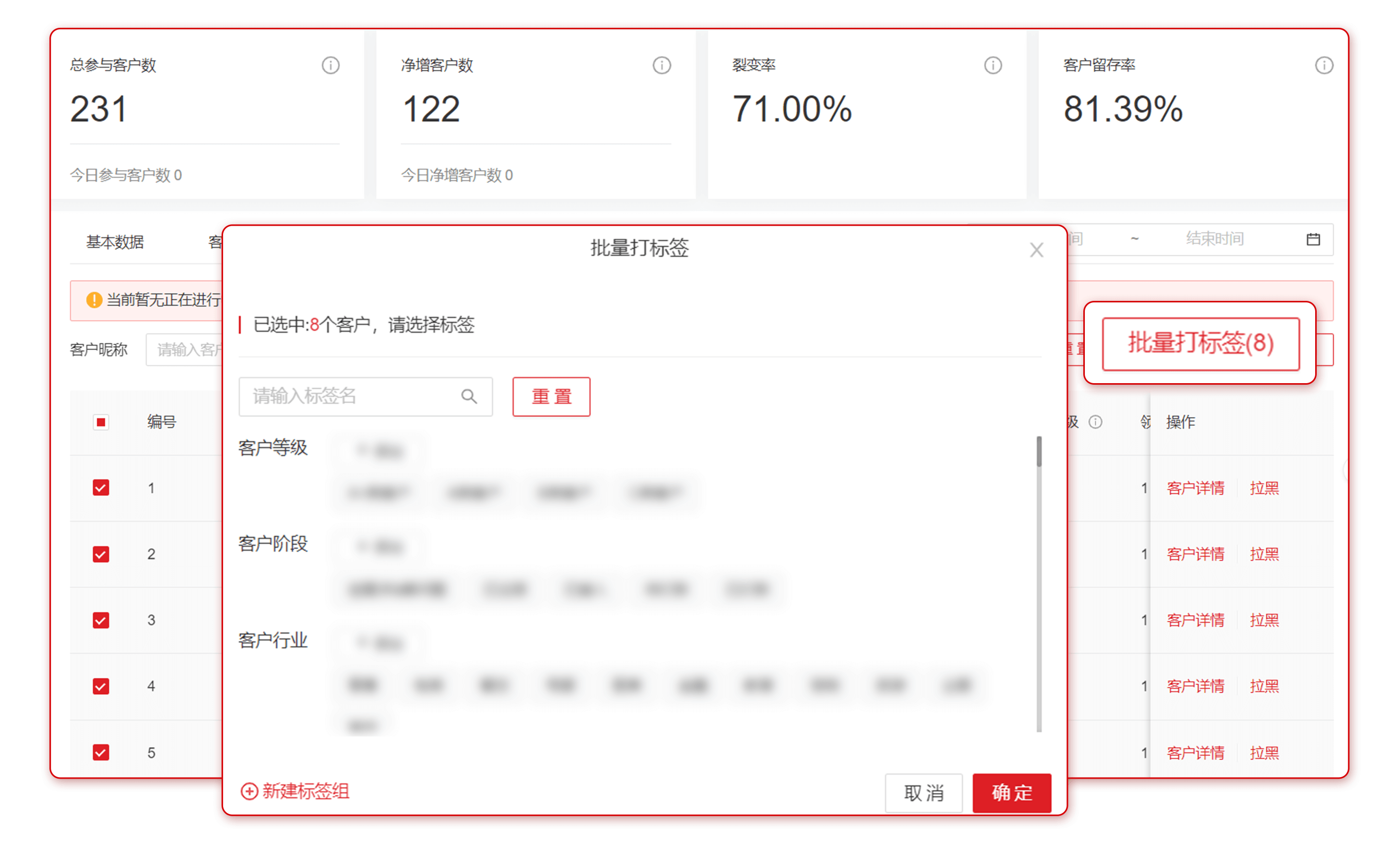Toggle the select-all header checkbox
The width and height of the screenshot is (1400, 845).
coord(101,422)
